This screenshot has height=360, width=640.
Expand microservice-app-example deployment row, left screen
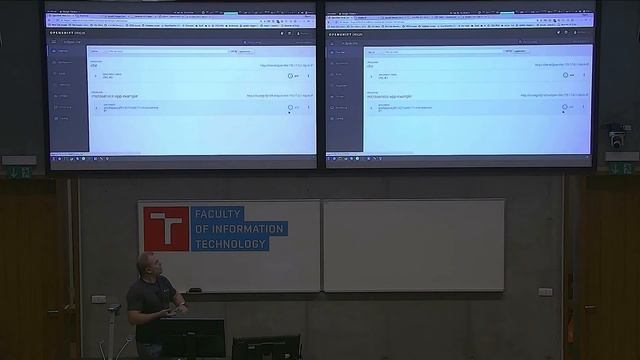click(x=96, y=108)
